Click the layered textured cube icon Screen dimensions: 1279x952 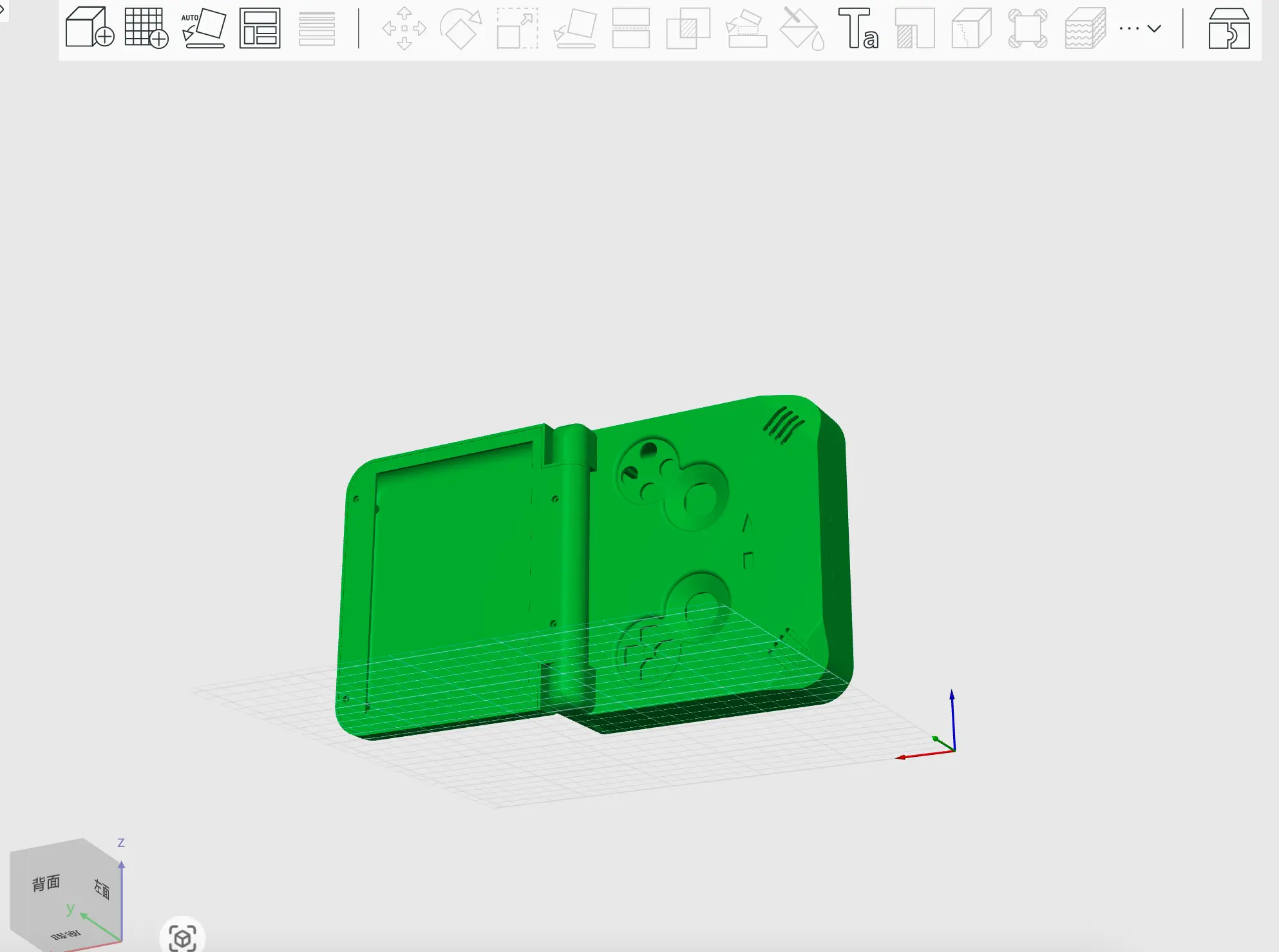[x=1085, y=28]
